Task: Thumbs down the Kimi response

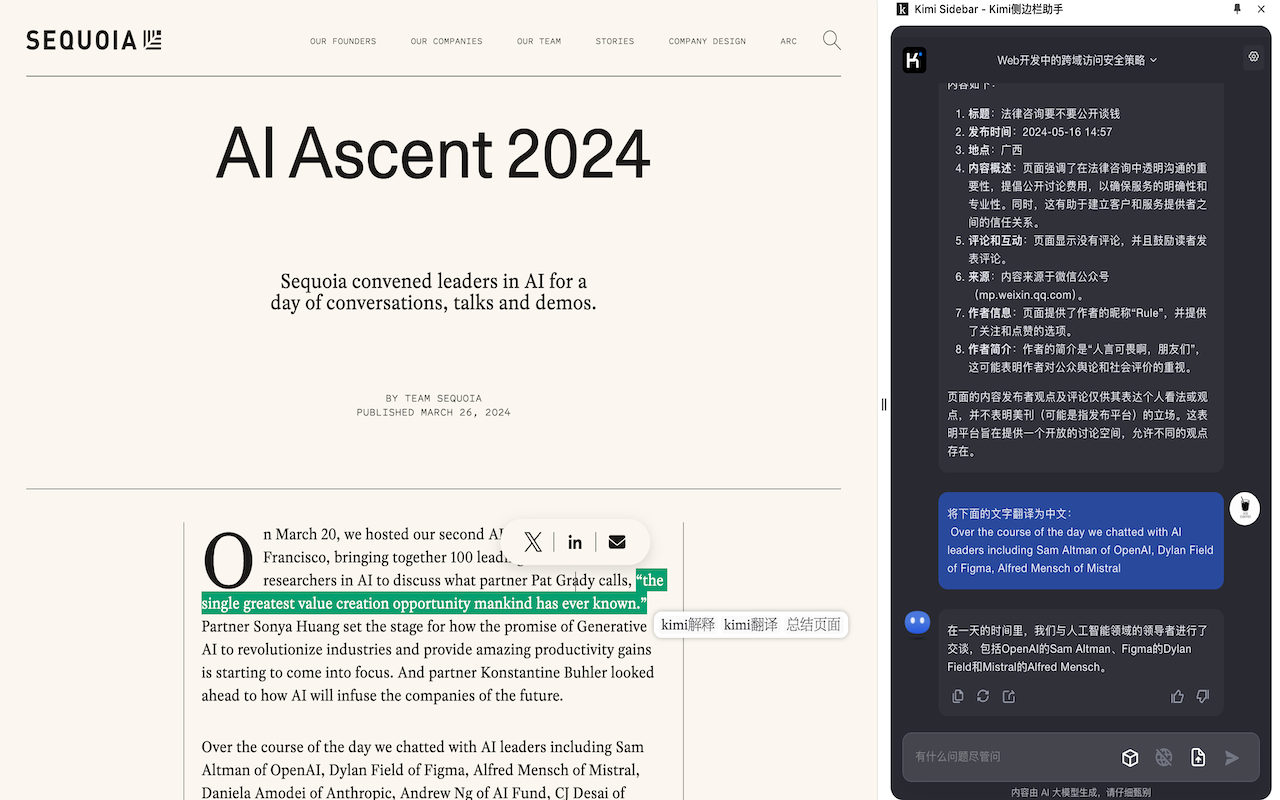Action: pos(1203,696)
